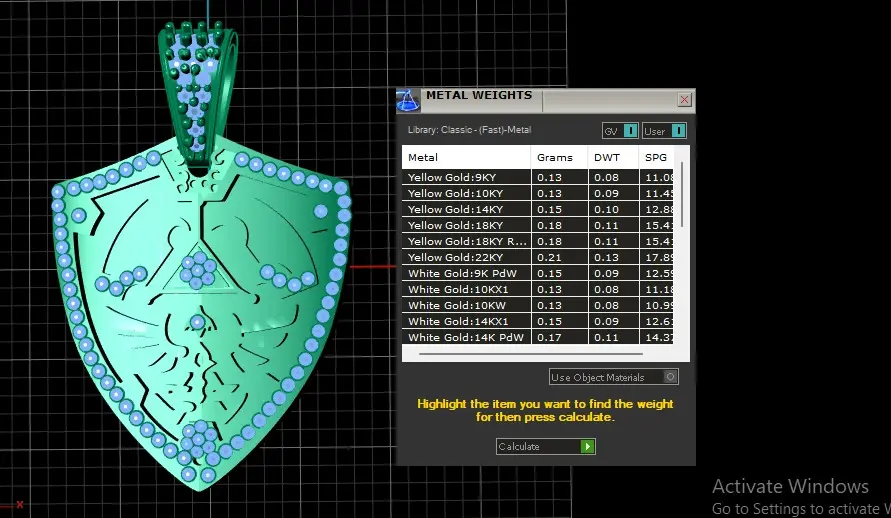891x518 pixels.
Task: Select the Yellow Gold:18KY R... row
Action: [x=538, y=241]
